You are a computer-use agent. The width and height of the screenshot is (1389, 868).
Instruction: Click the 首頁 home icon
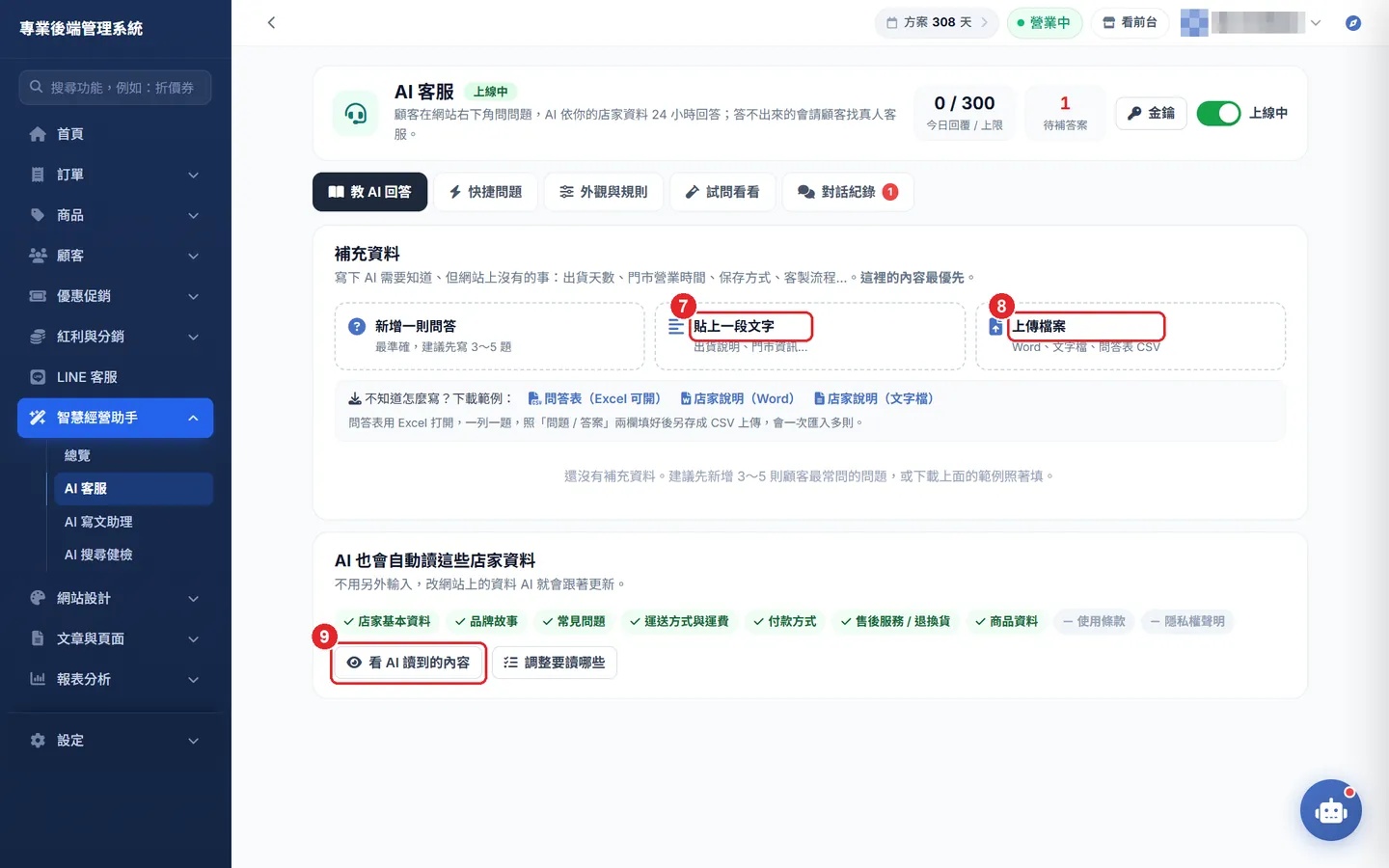tap(38, 134)
